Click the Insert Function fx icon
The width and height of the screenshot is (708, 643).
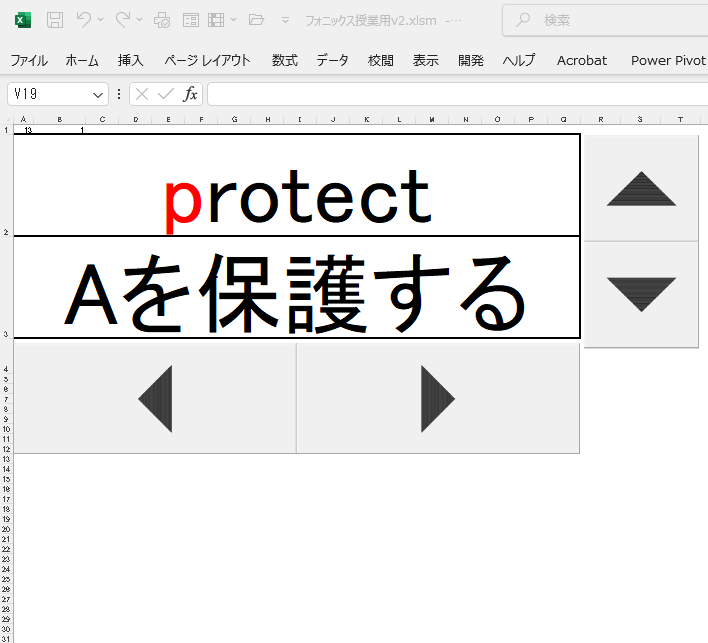click(190, 94)
